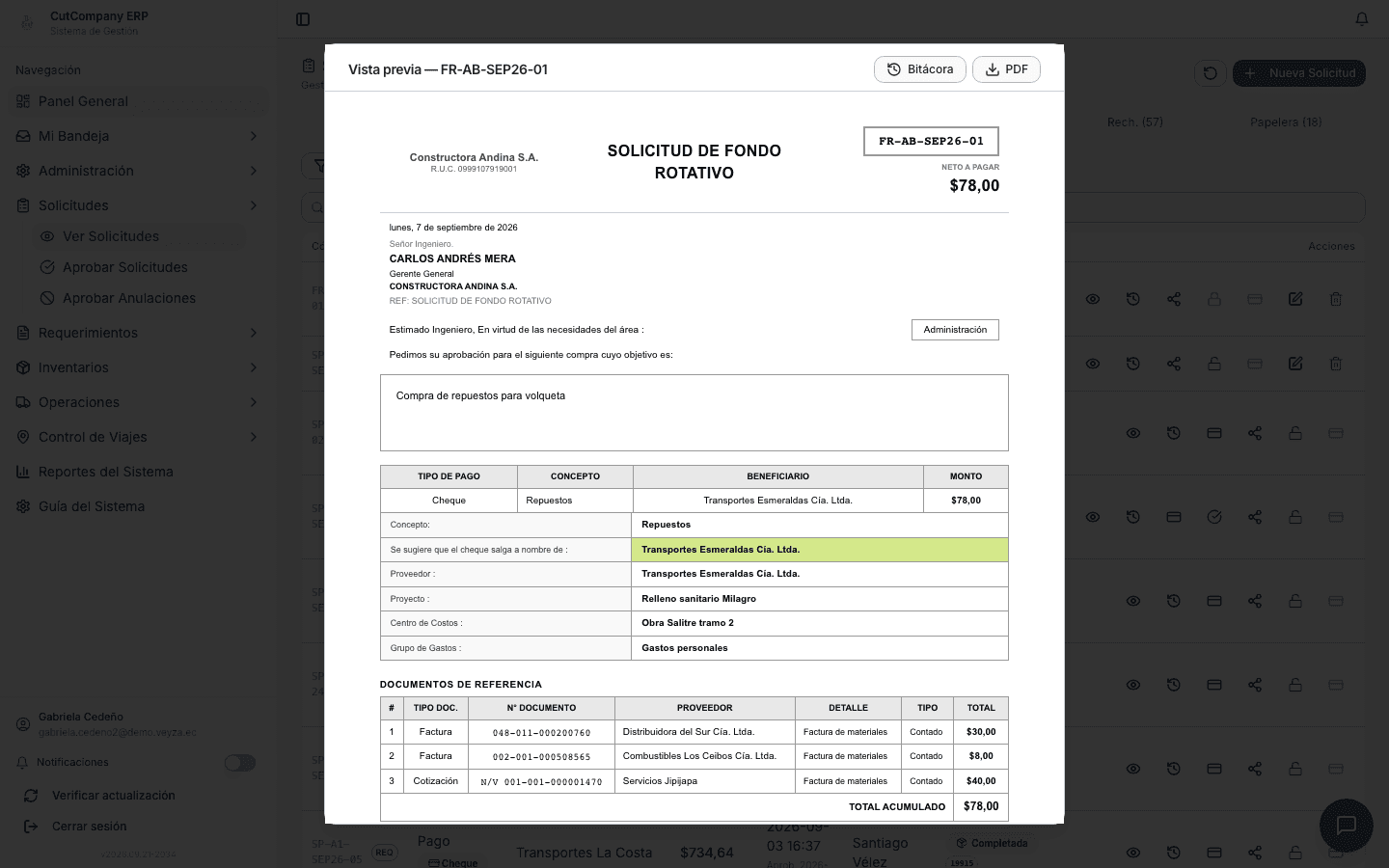Click the FR-AB-SEP26-01 code box
The width and height of the screenshot is (1389, 868).
pos(931,141)
